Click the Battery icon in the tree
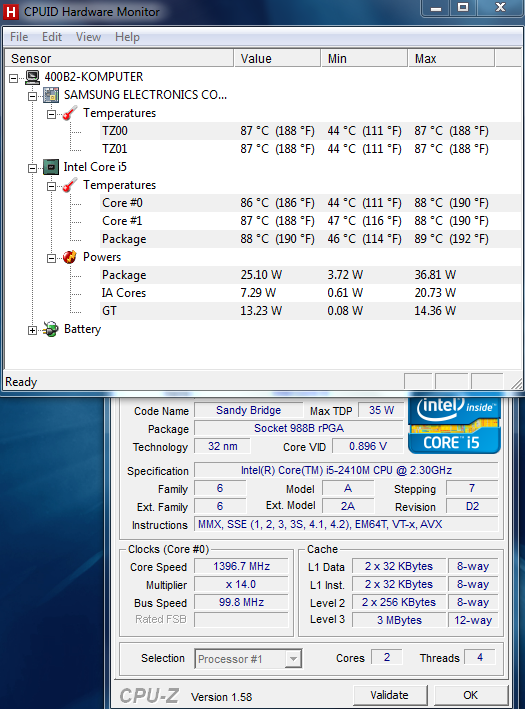The height and width of the screenshot is (709, 525). (51, 329)
